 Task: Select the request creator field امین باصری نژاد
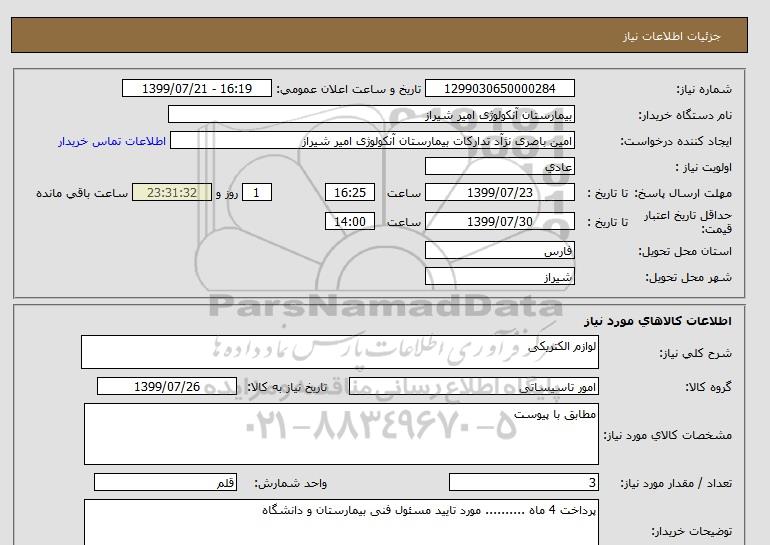pos(372,141)
